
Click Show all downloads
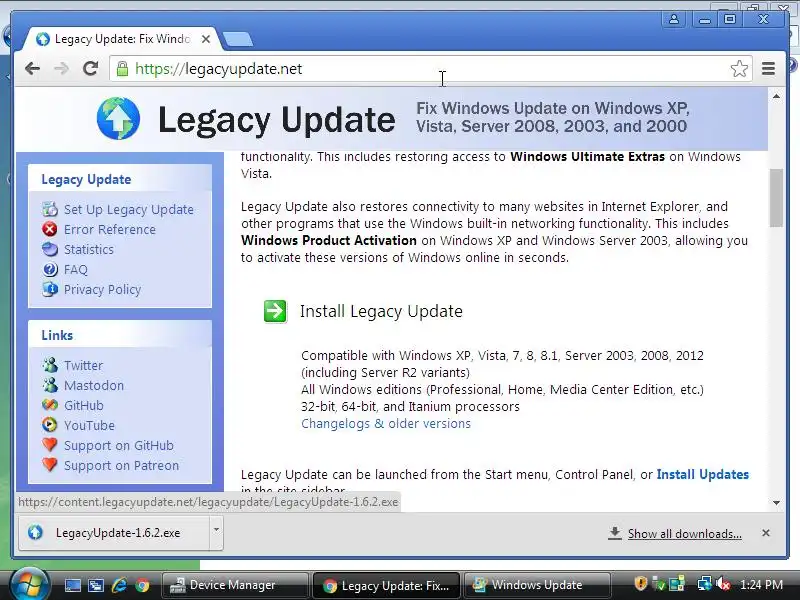point(685,534)
